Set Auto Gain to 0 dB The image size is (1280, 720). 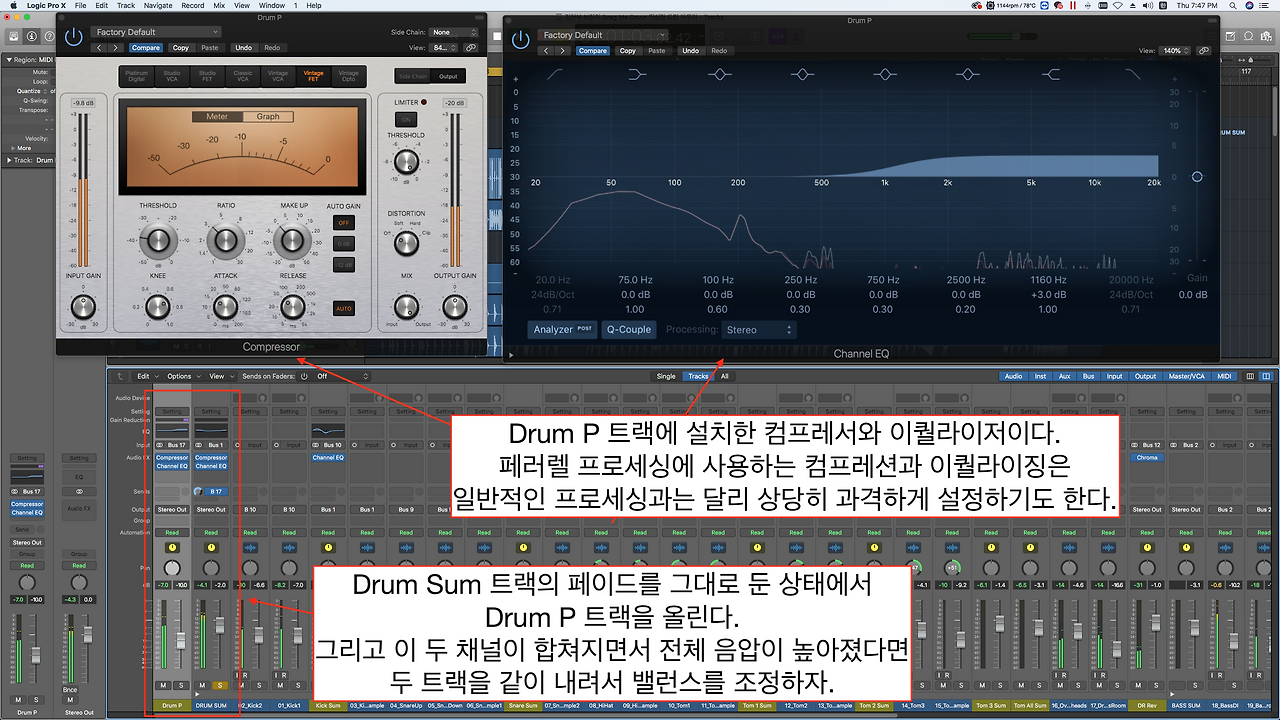(x=344, y=244)
